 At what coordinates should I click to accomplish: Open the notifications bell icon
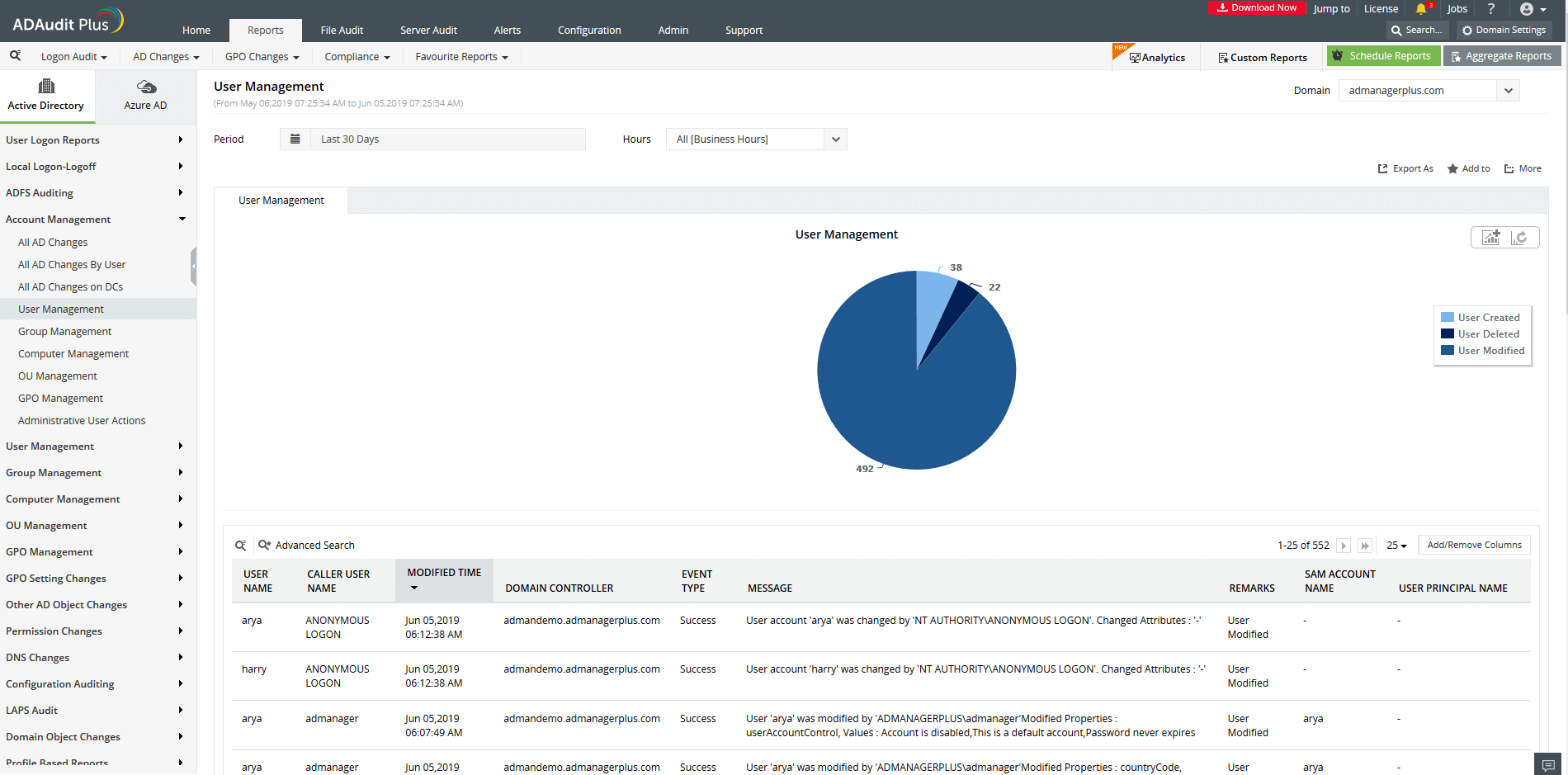(x=1420, y=9)
